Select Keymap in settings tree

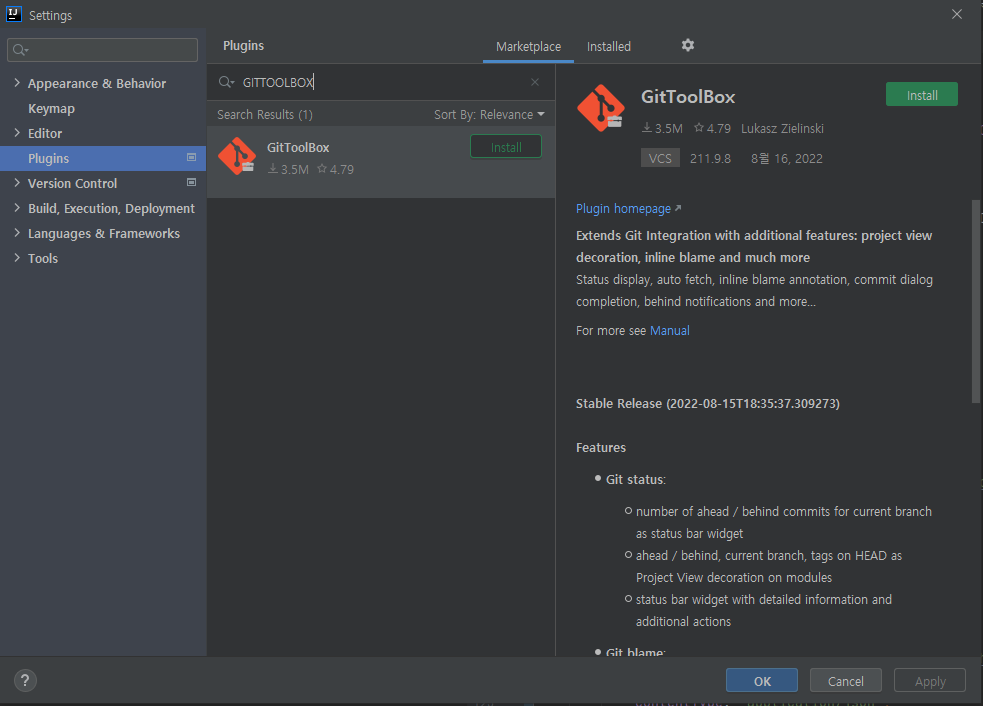(x=51, y=108)
